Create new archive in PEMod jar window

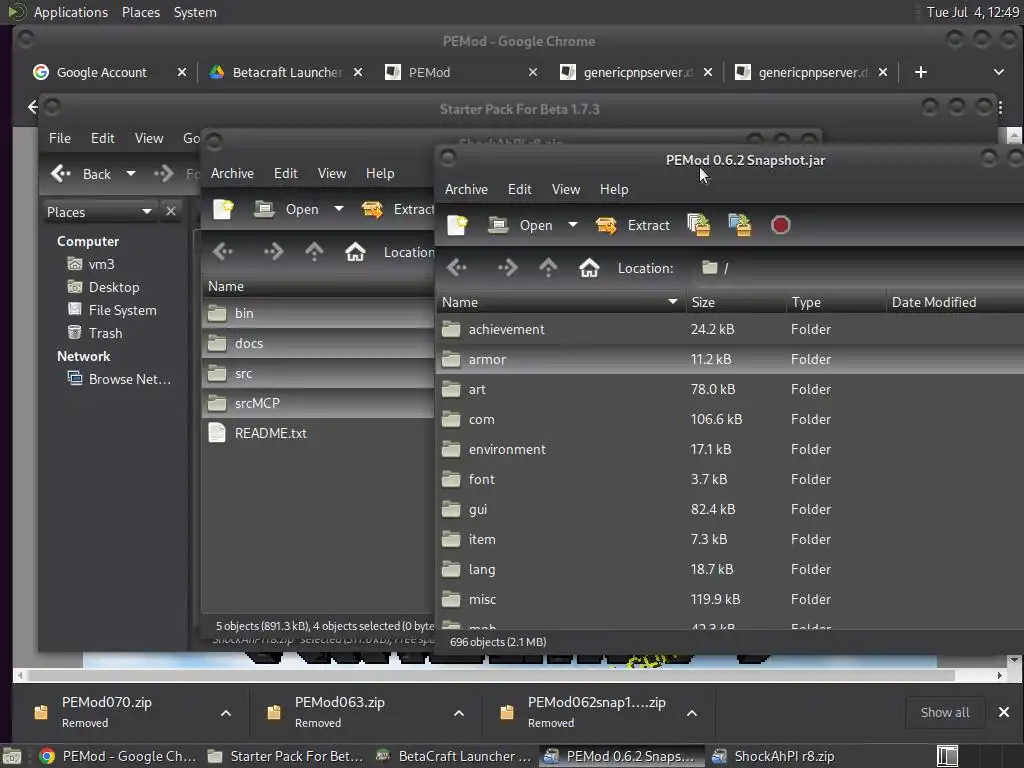[457, 225]
